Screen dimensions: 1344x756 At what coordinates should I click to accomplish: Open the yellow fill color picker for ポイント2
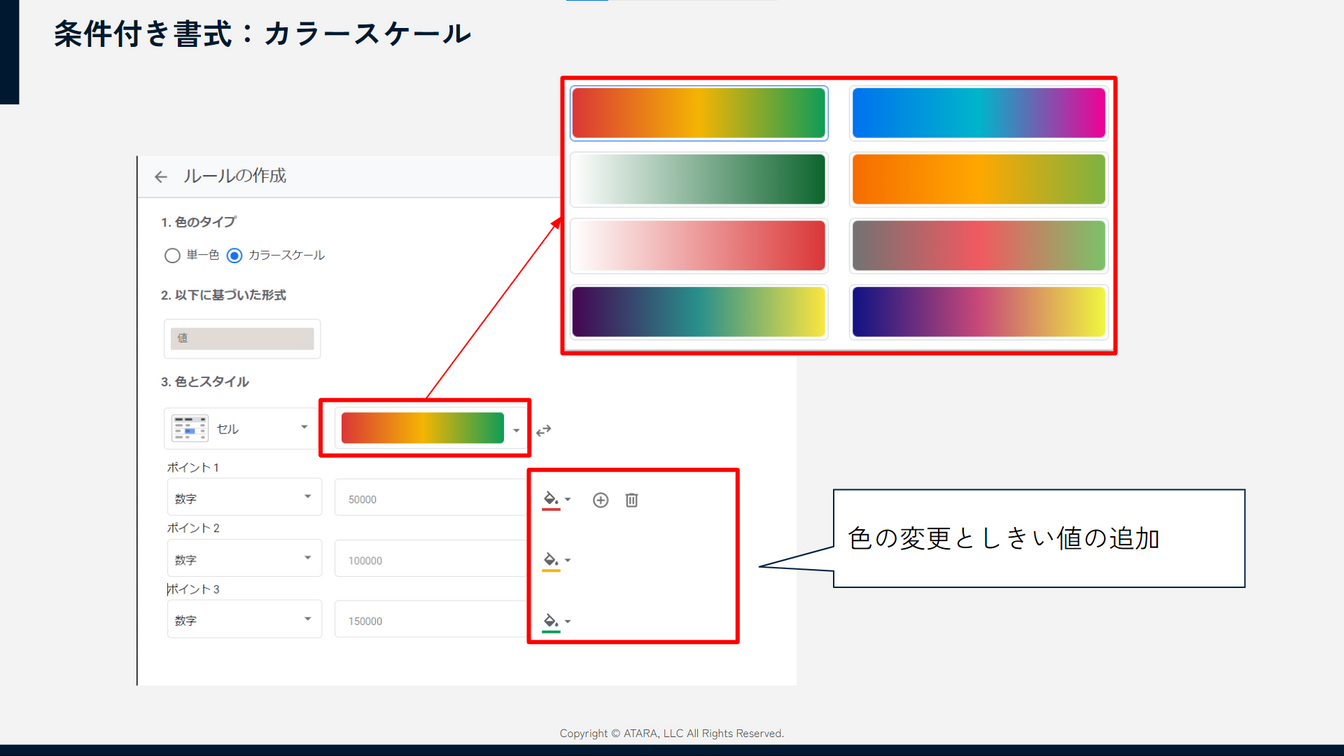tap(556, 561)
